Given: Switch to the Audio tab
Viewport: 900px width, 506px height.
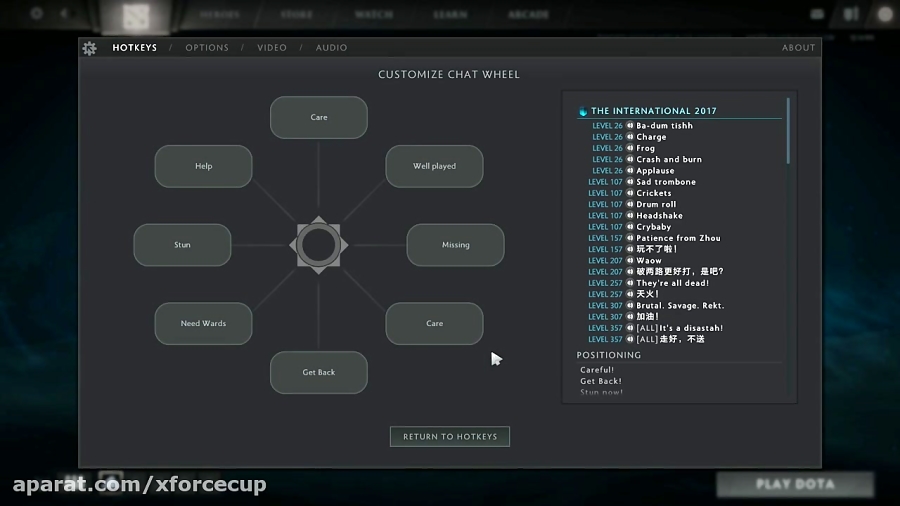Looking at the screenshot, I should coord(331,48).
